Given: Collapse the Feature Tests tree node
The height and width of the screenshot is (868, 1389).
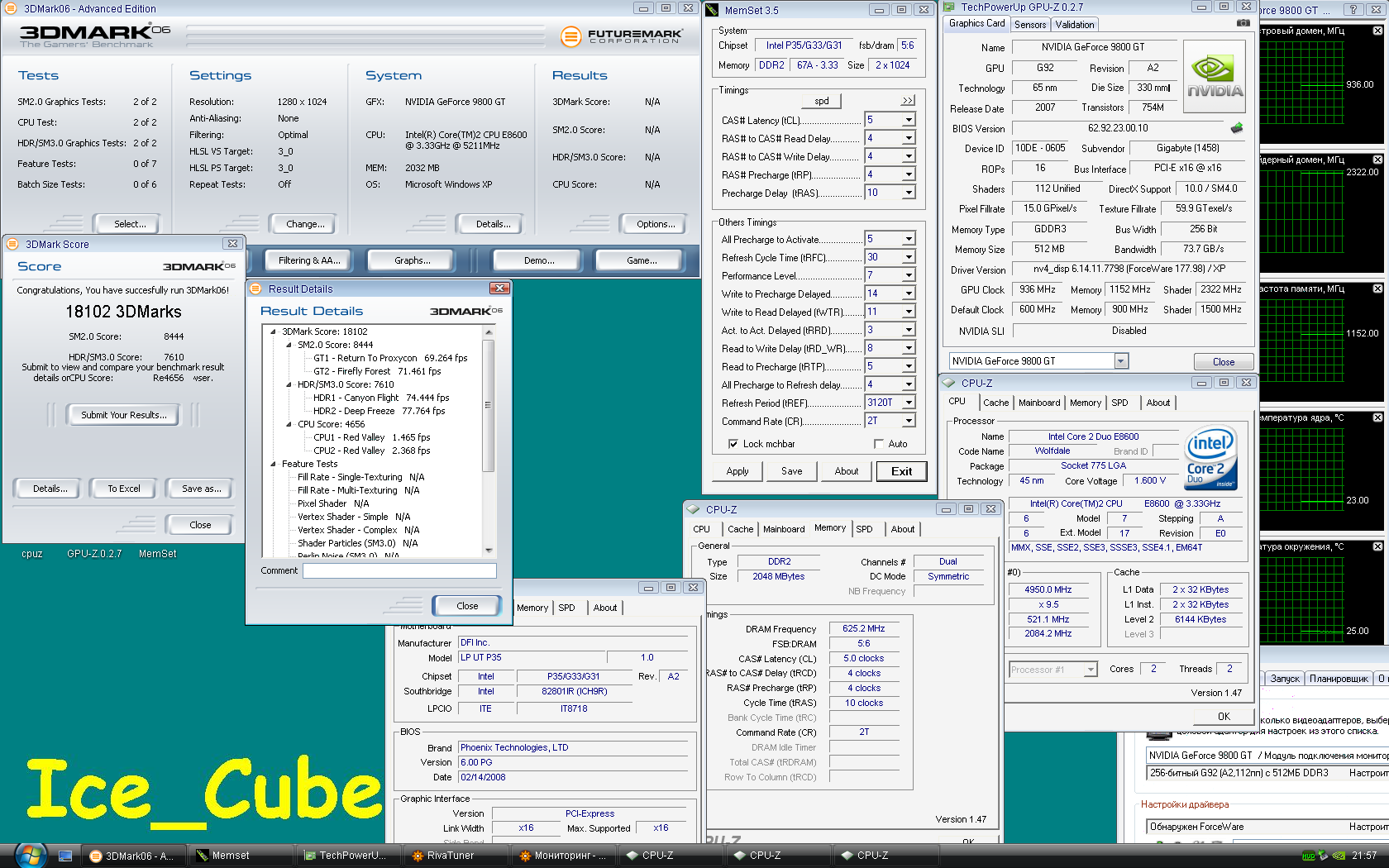Looking at the screenshot, I should 273,464.
